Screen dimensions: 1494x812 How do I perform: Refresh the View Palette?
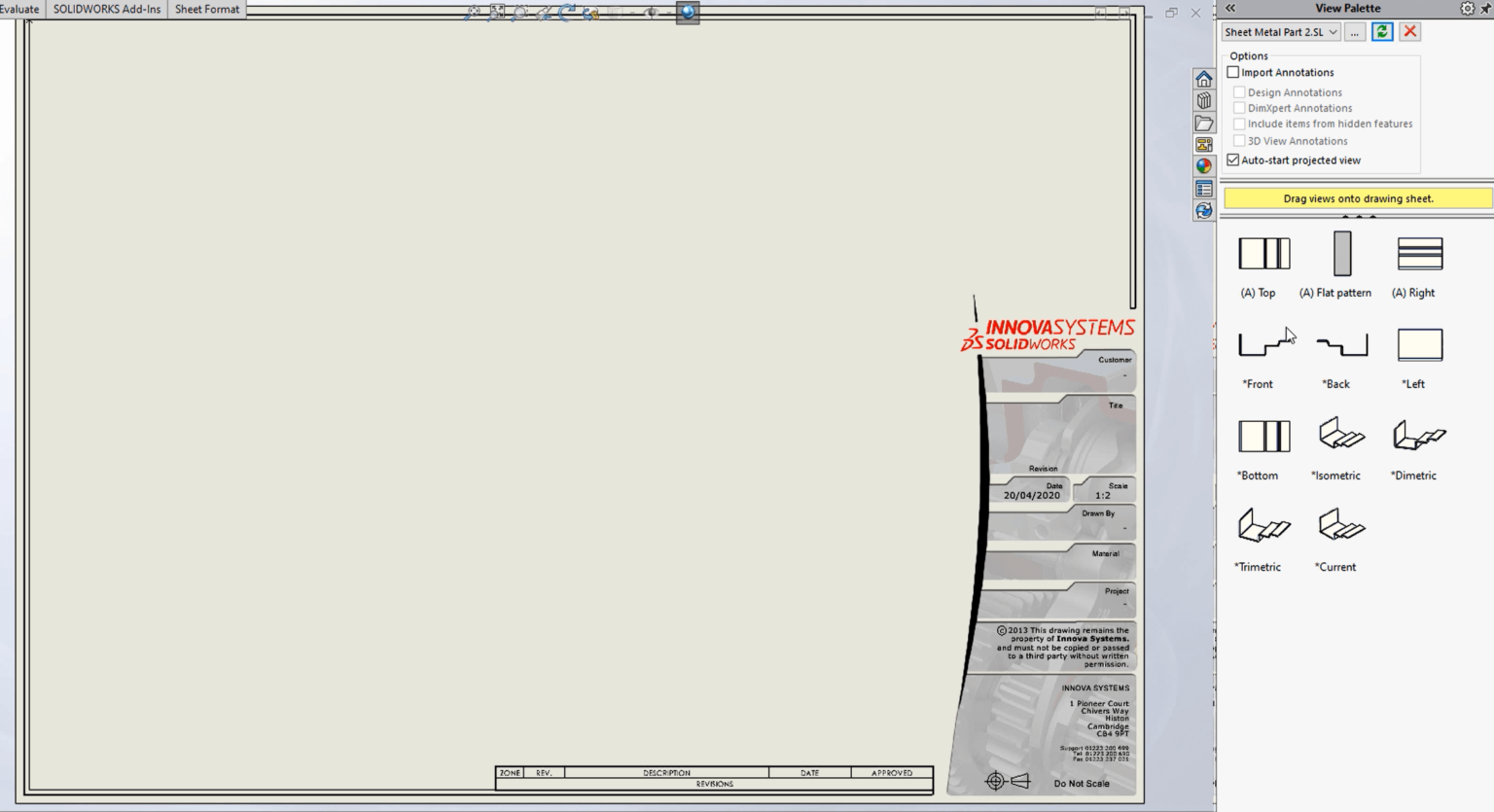(x=1382, y=32)
